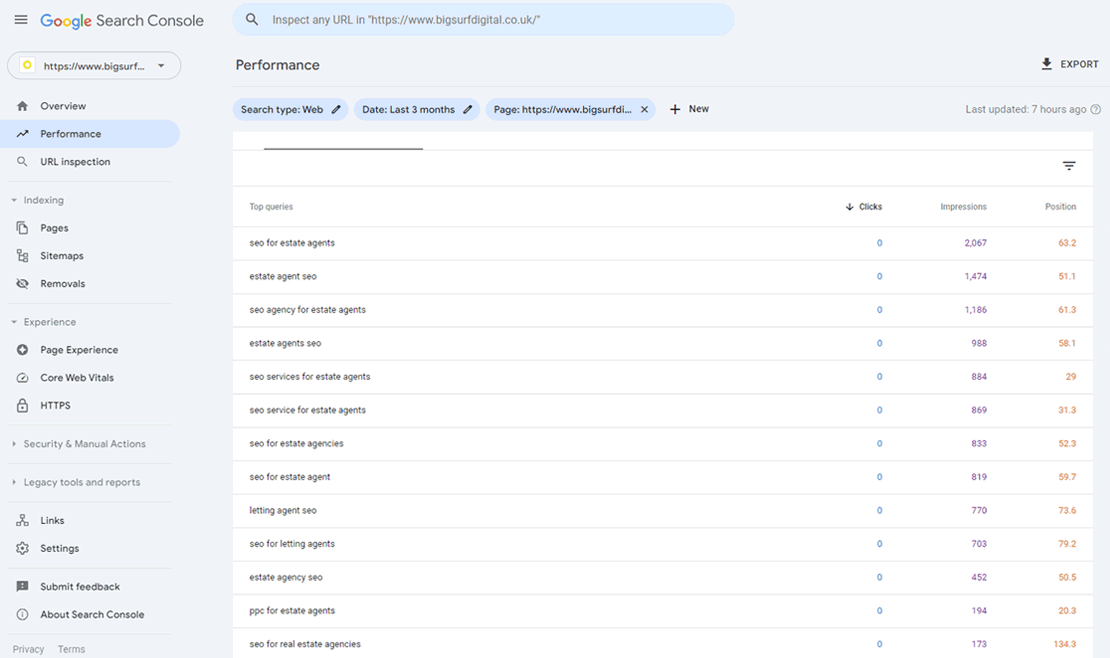Click the Sitemaps icon
The height and width of the screenshot is (658, 1110).
pyautogui.click(x=23, y=256)
